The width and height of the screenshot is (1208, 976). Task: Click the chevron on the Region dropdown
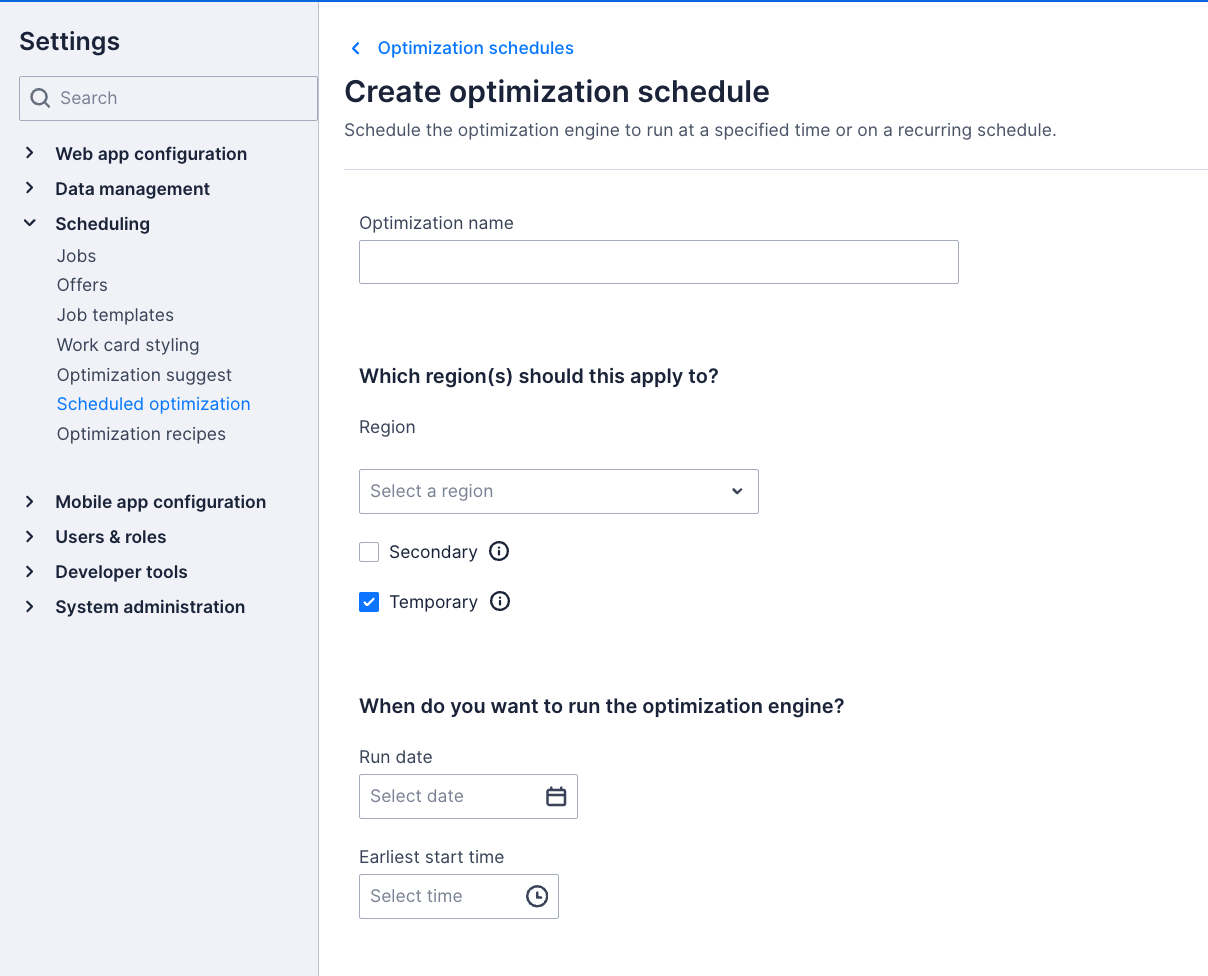(x=737, y=491)
